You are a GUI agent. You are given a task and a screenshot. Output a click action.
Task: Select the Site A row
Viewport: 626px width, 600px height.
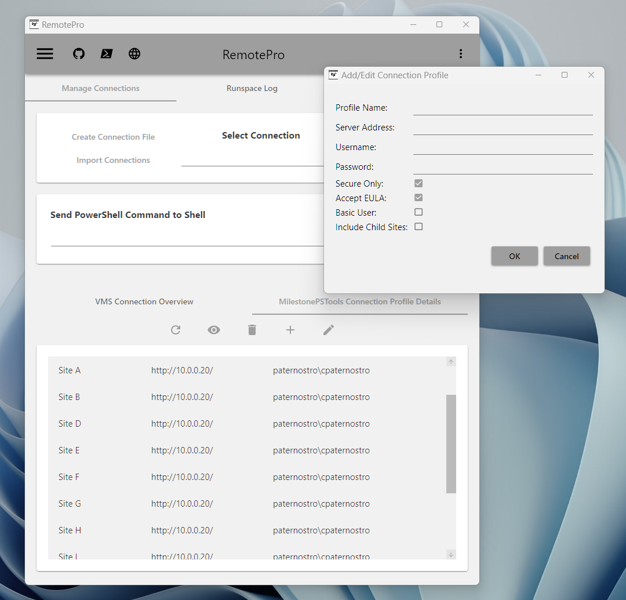point(247,370)
